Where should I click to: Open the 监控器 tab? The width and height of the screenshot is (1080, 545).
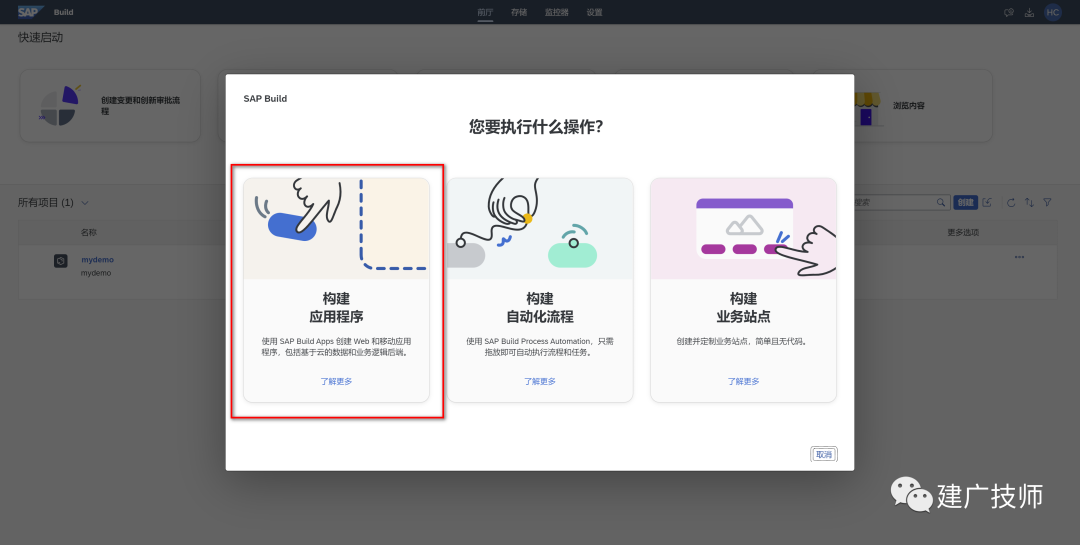[x=557, y=12]
